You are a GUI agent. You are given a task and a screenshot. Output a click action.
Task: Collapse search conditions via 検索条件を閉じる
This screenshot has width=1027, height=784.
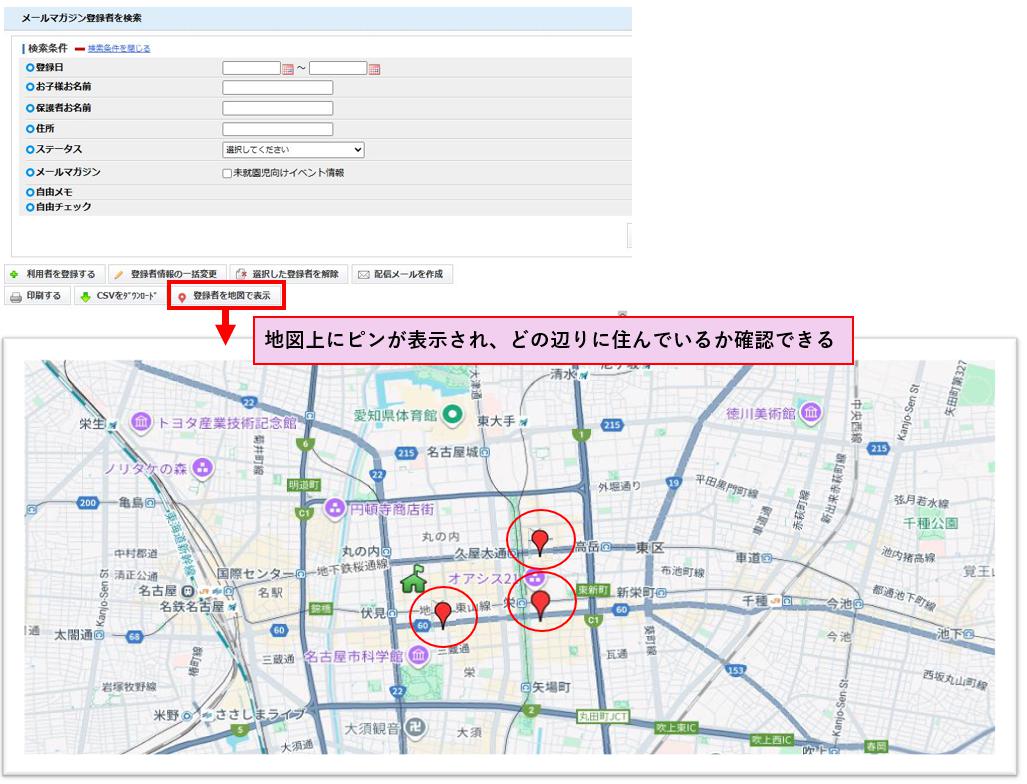[119, 48]
